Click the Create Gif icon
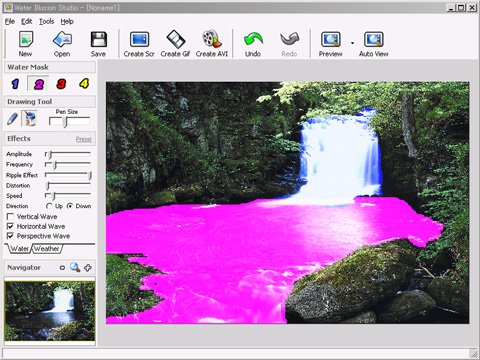This screenshot has height=360, width=480. (176, 39)
